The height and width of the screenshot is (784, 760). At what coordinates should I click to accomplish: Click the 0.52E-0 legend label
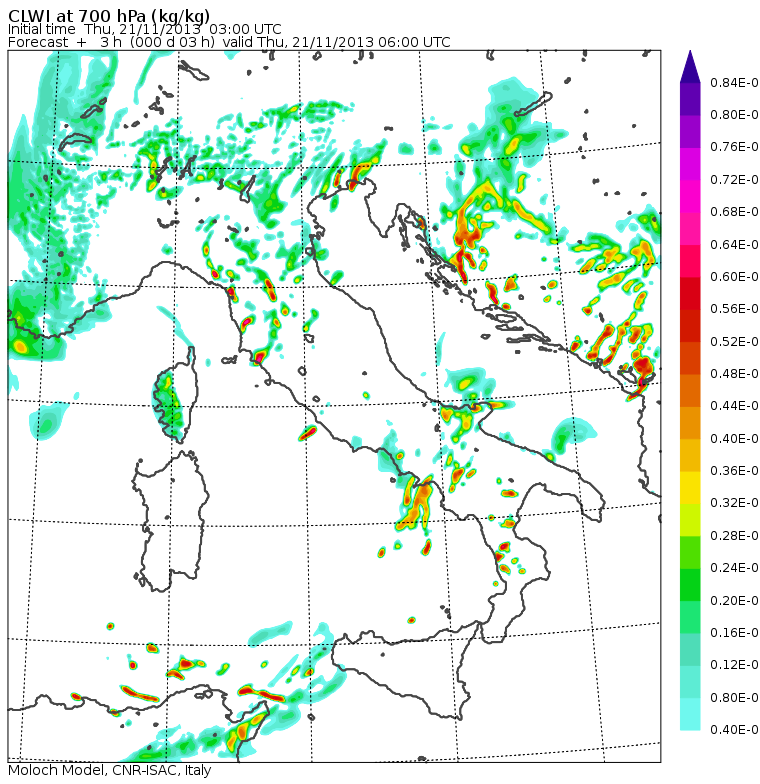pyautogui.click(x=734, y=342)
